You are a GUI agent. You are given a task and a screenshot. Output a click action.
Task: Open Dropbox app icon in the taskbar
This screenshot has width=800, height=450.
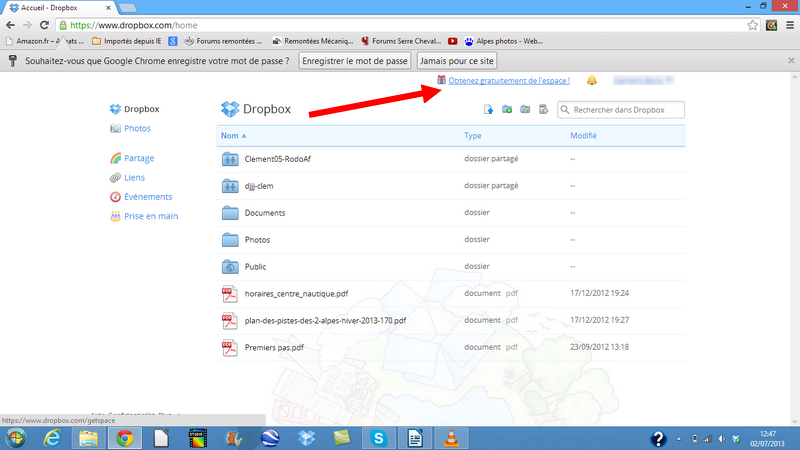[x=306, y=438]
